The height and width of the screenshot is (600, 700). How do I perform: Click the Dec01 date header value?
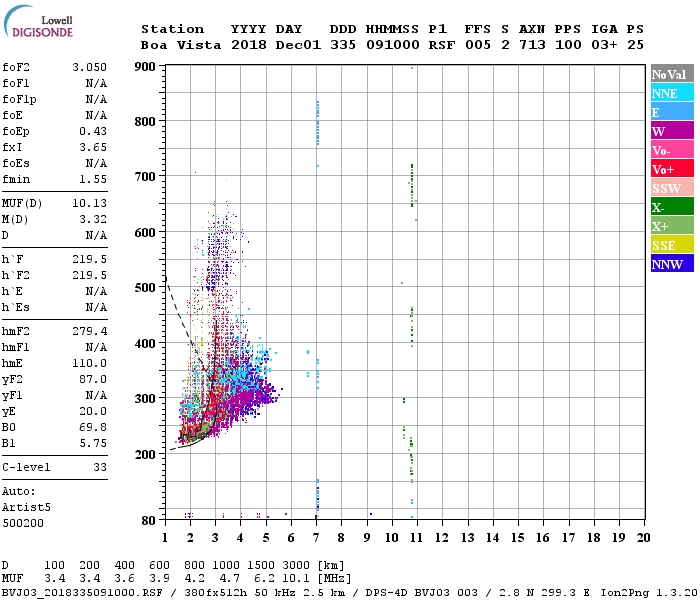coord(298,45)
